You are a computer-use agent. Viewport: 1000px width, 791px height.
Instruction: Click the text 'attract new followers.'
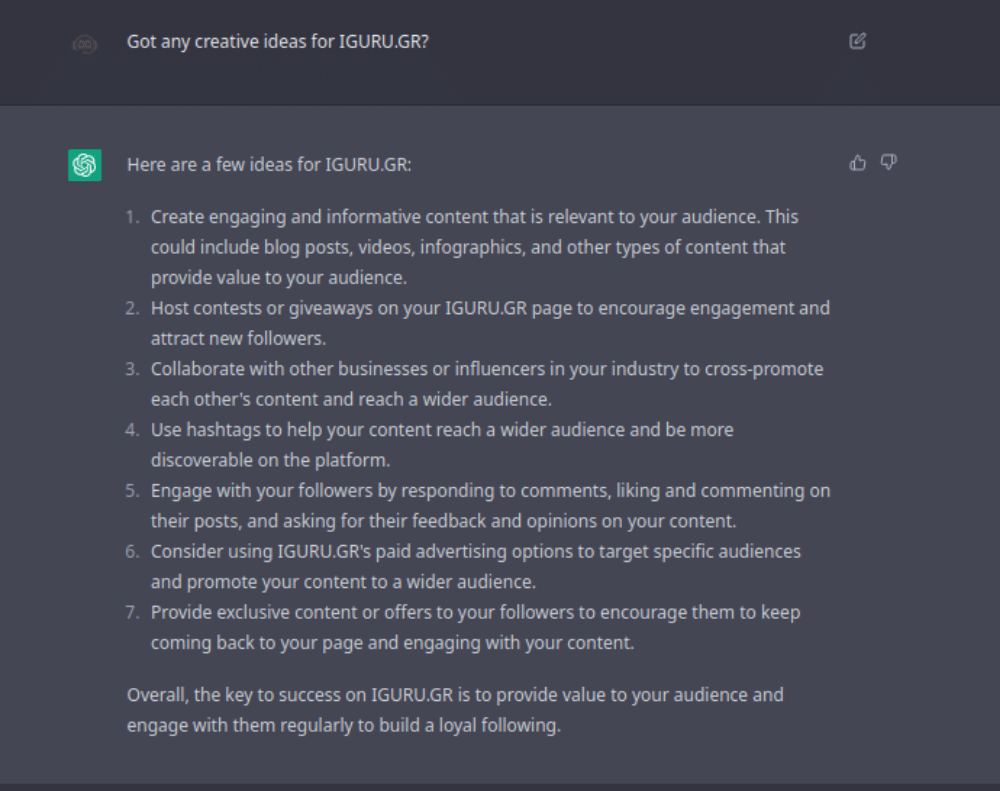pos(238,339)
